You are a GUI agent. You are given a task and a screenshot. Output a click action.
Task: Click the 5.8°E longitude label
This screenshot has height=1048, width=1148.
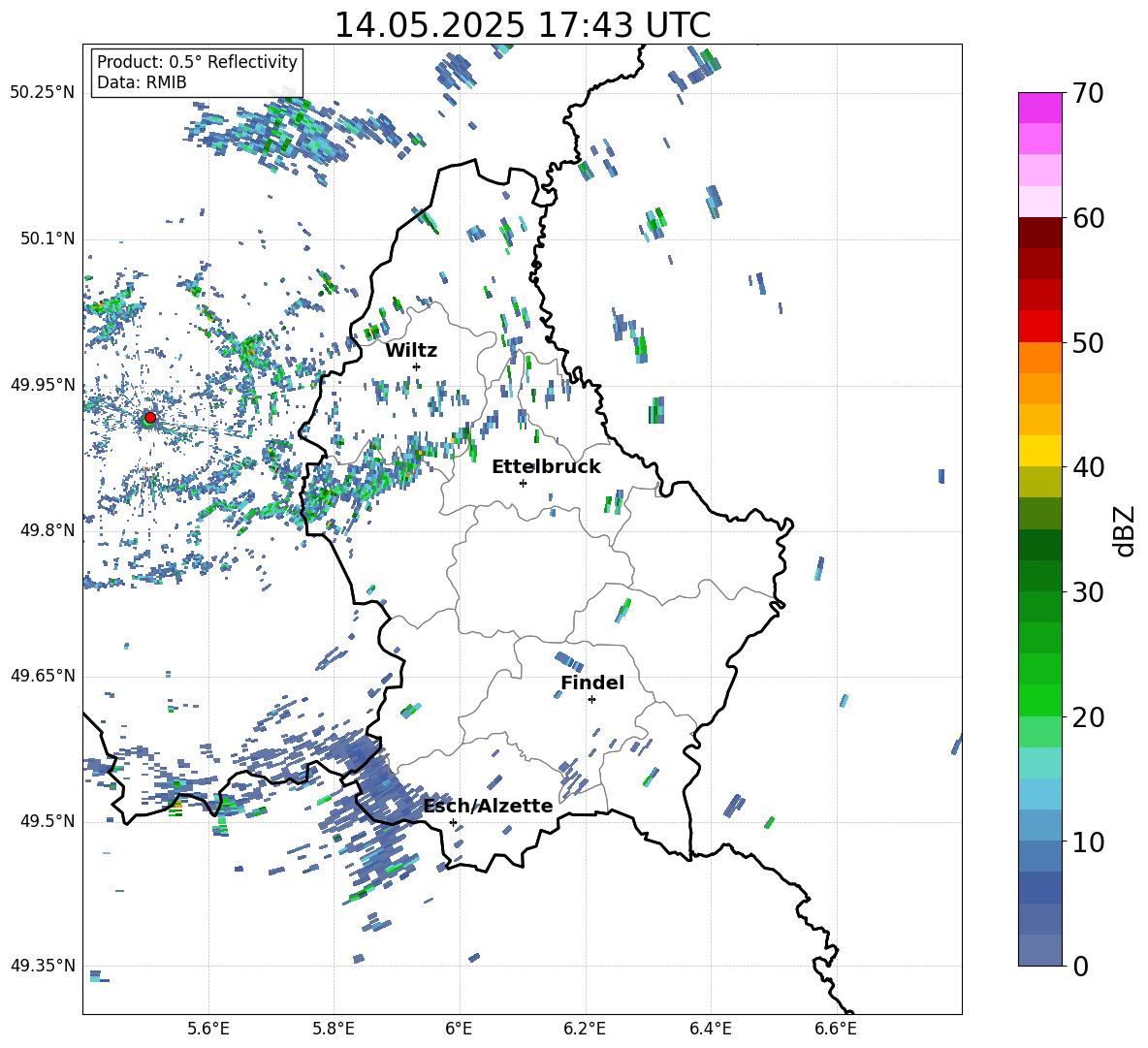pos(334,1029)
